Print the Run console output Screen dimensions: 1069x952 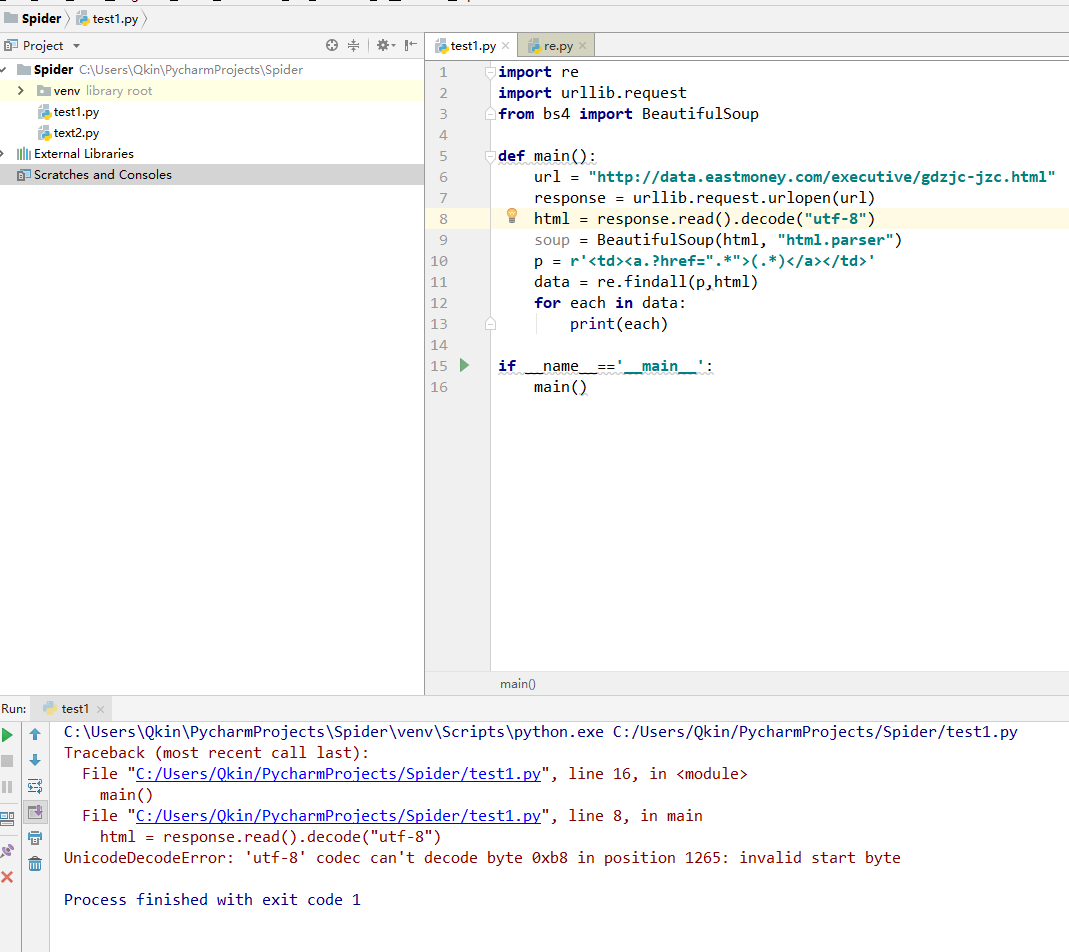pos(35,838)
